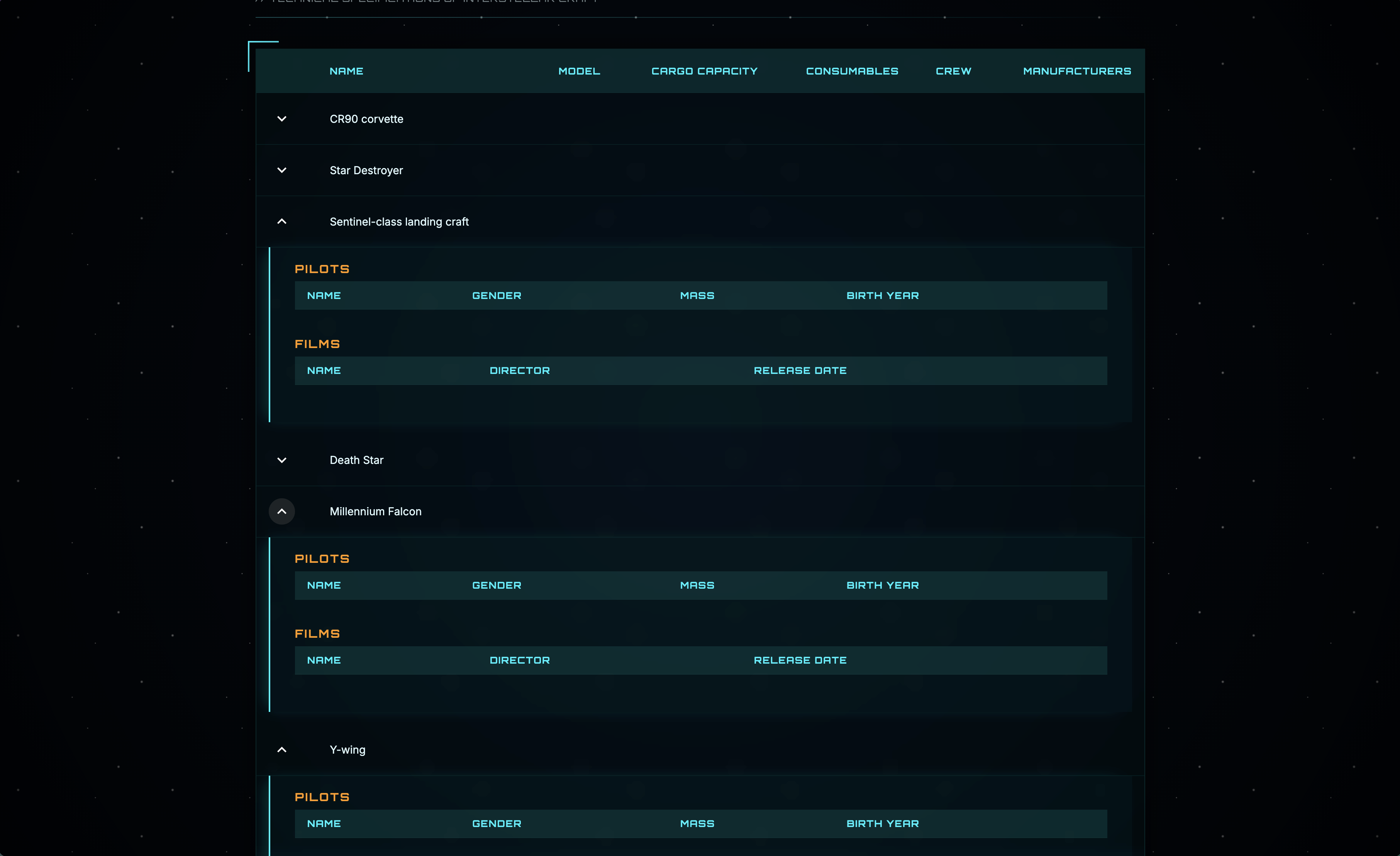Expand the Star Destroyer row
This screenshot has width=1400, height=856.
tap(282, 170)
